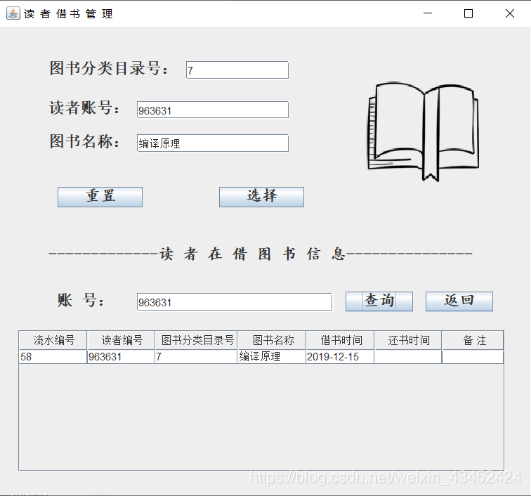Image resolution: width=531 pixels, height=496 pixels.
Task: Click the 重置 reset button
Action: click(x=100, y=197)
